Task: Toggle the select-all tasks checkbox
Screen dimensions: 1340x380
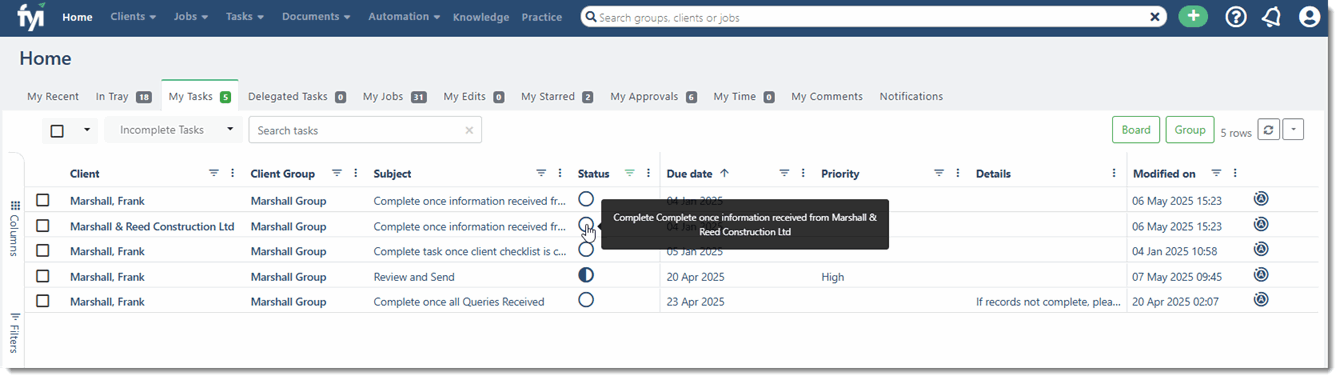Action: click(x=57, y=130)
